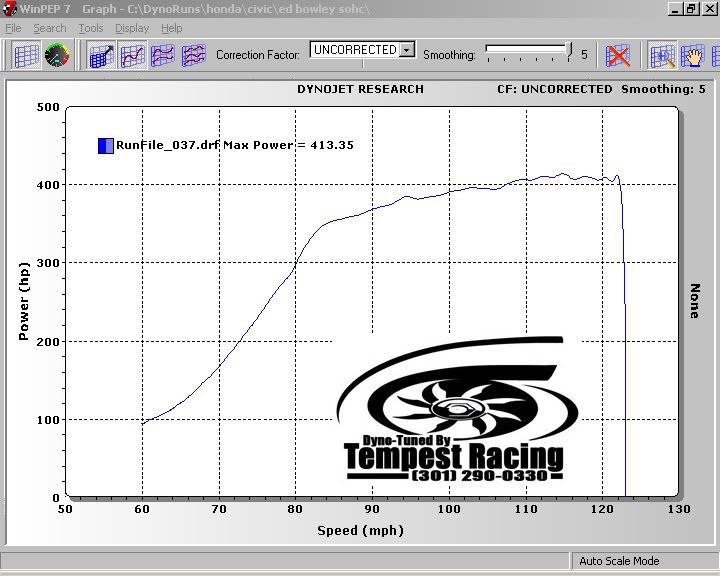
Task: Click the Speed (mph) axis label
Action: click(x=360, y=531)
